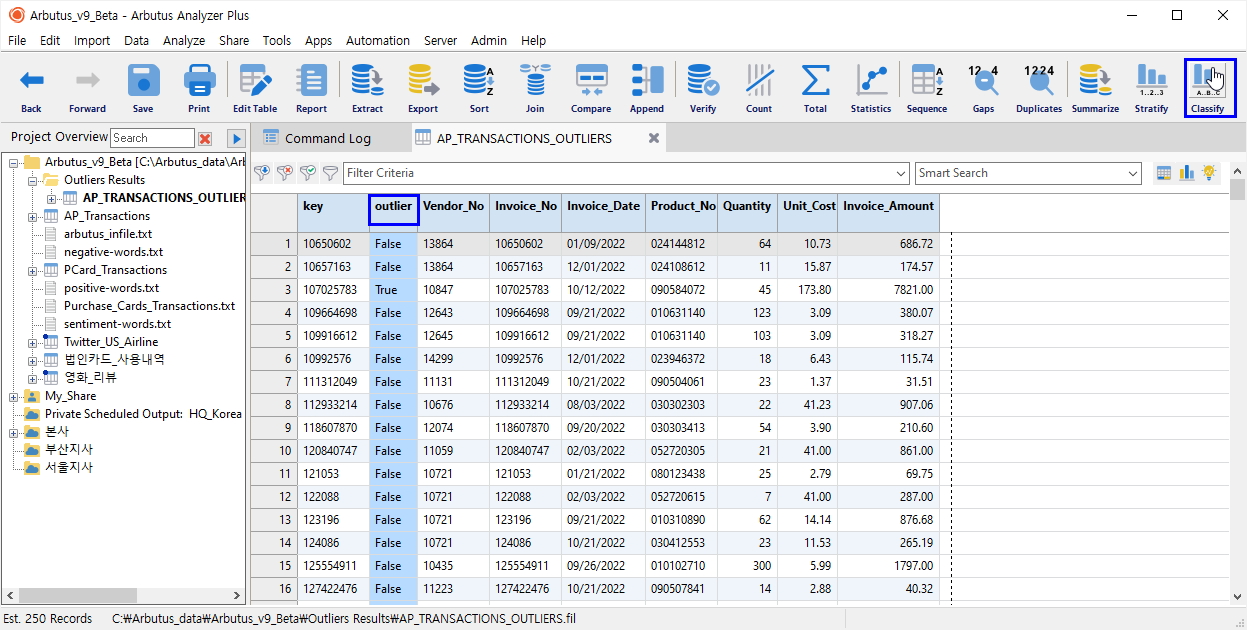Click the apply filter funnel icon
Viewport: 1247px width, 630px height.
tap(263, 173)
